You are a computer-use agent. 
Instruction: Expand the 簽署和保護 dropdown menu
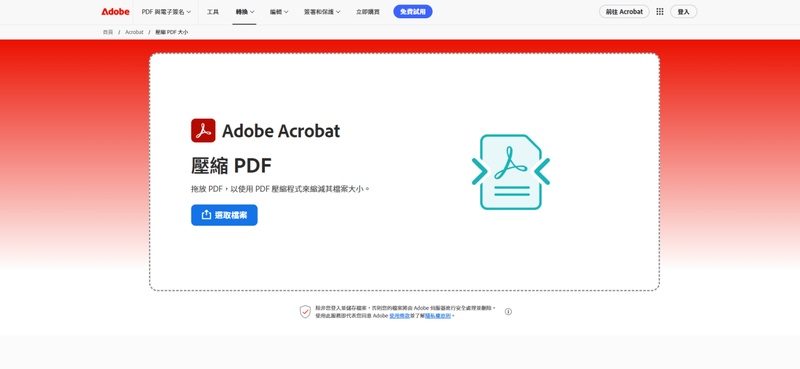point(322,12)
